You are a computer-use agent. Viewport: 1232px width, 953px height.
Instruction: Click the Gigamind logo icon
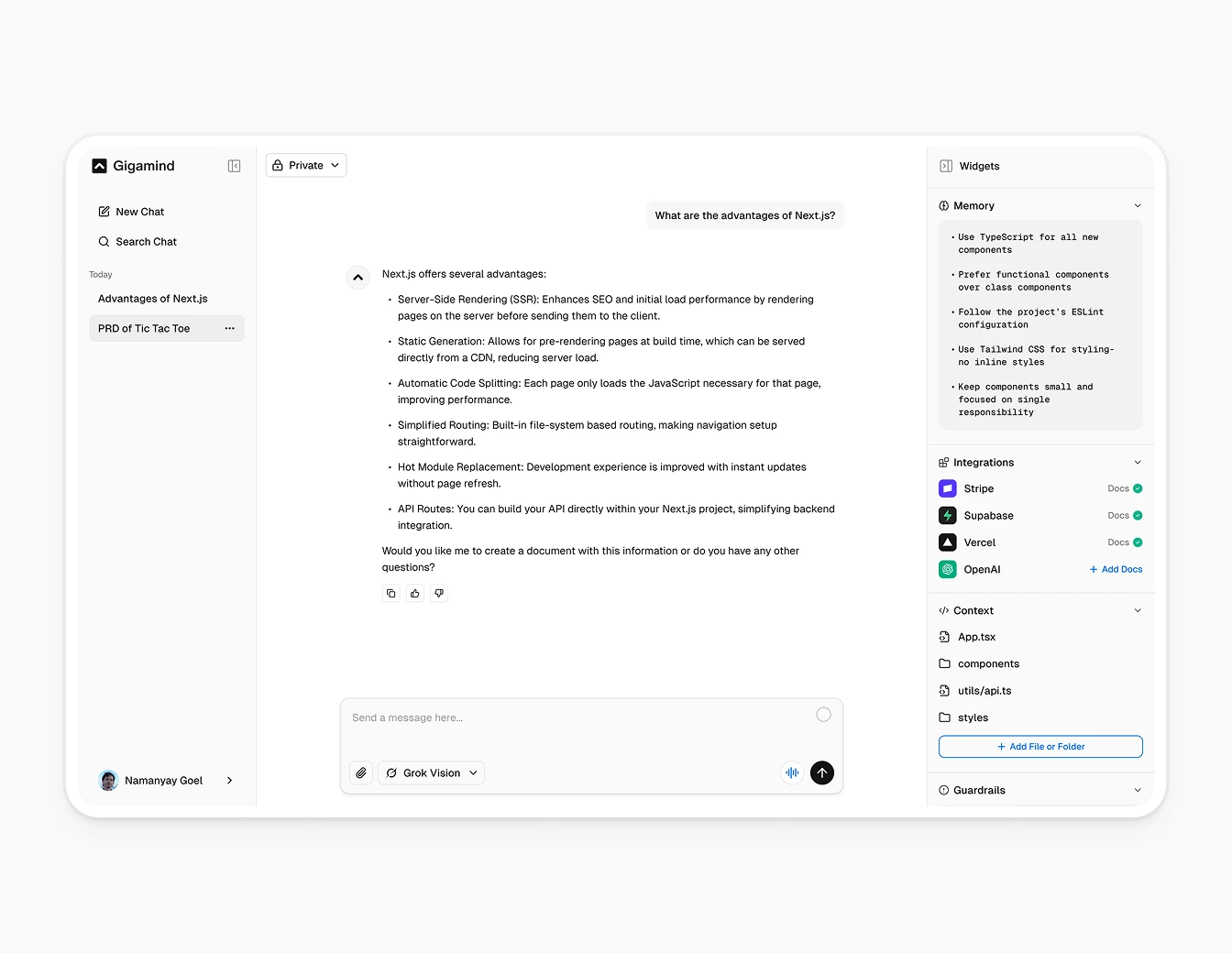click(99, 166)
